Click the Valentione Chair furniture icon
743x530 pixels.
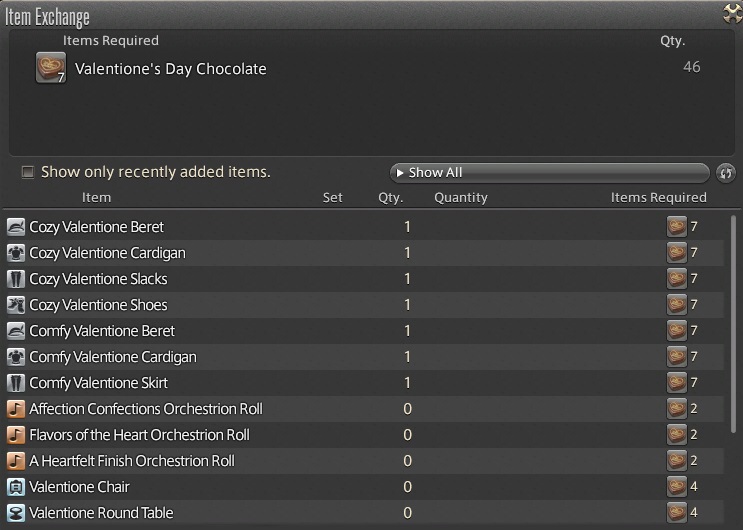16,487
